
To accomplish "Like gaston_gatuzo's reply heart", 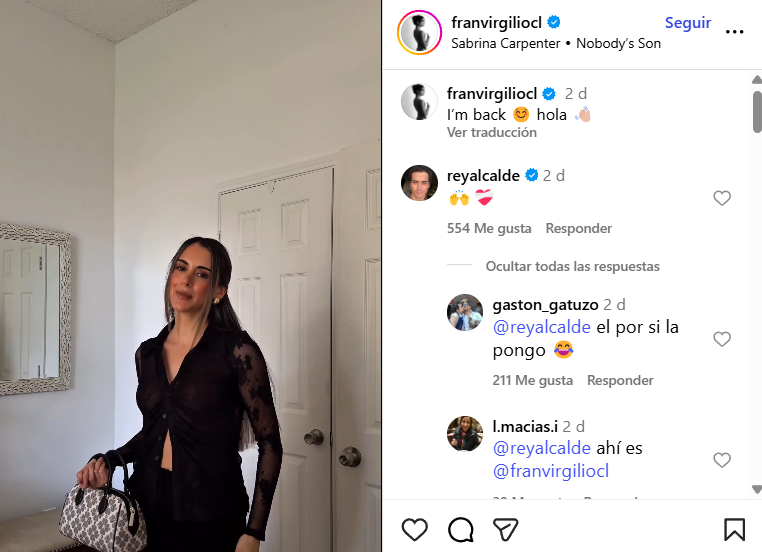I will 722,339.
